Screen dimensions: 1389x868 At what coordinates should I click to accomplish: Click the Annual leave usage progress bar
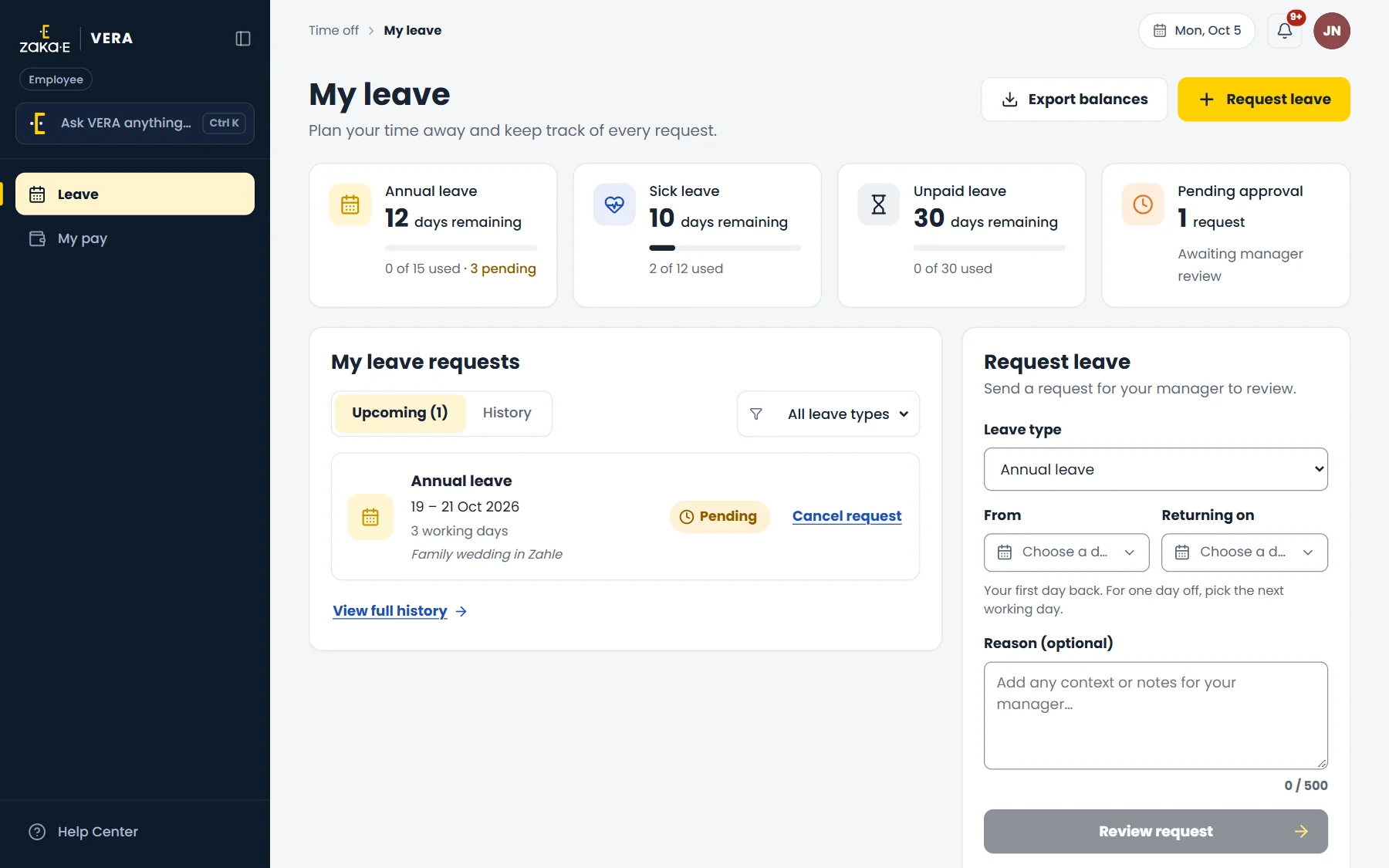461,248
